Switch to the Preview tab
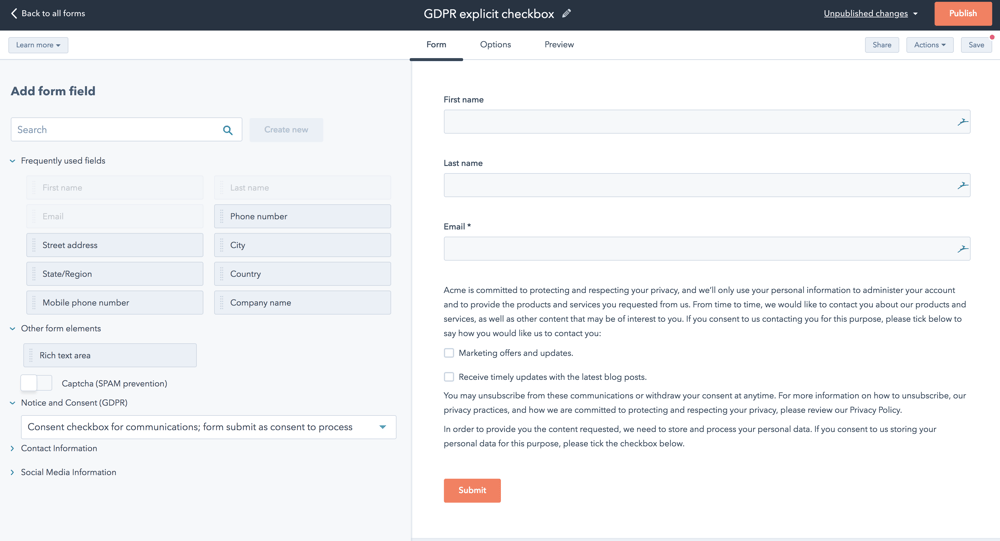This screenshot has height=541, width=1000. (559, 45)
